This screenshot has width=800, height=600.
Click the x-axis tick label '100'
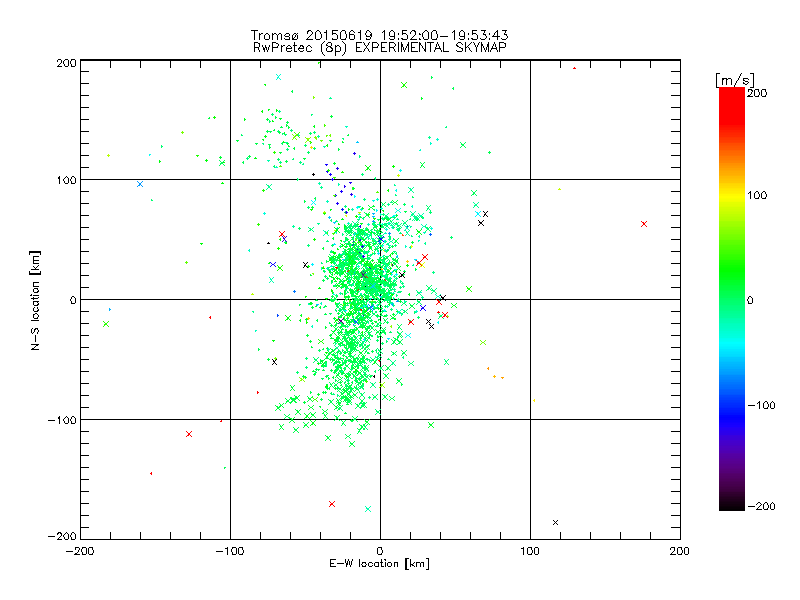pyautogui.click(x=530, y=551)
